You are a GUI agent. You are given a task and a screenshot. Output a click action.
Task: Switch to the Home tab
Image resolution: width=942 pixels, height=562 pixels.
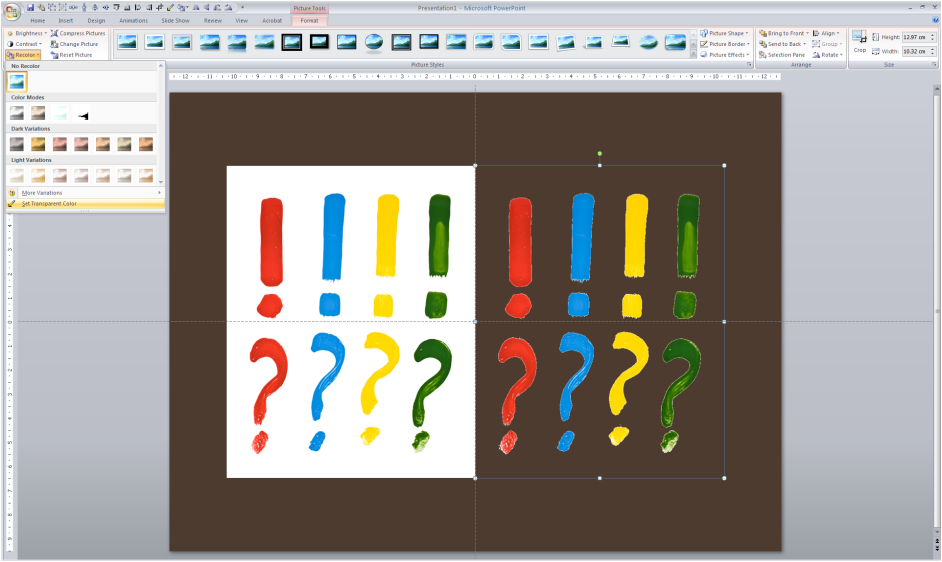38,20
